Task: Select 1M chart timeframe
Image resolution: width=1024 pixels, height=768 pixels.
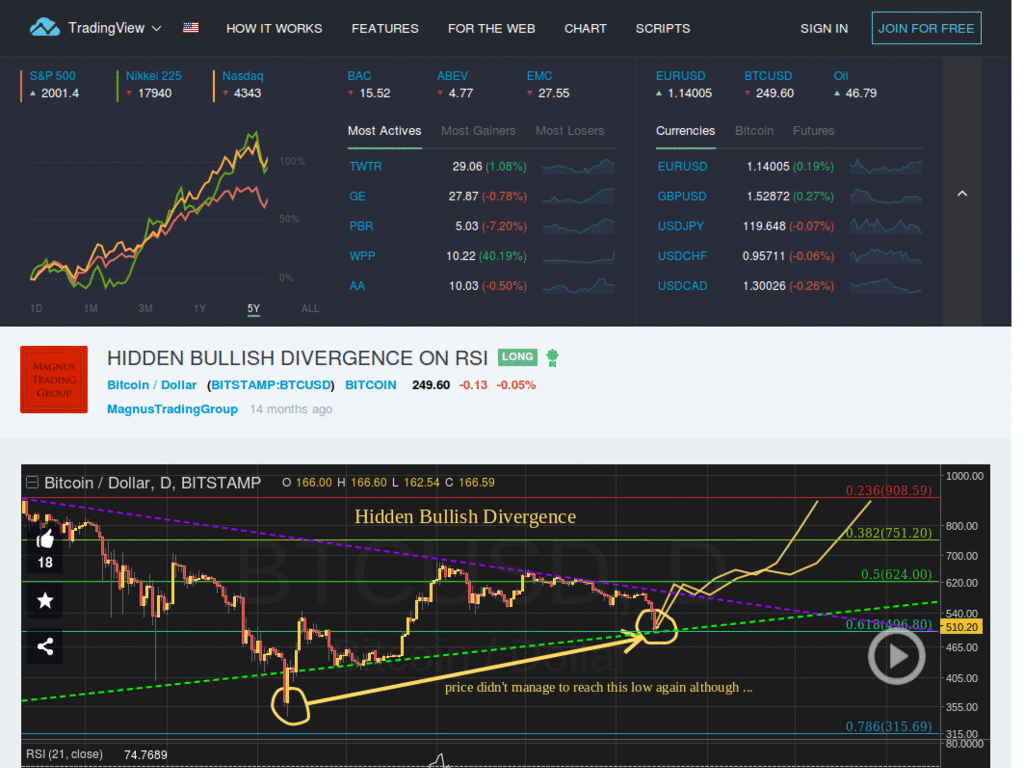Action: pos(91,308)
